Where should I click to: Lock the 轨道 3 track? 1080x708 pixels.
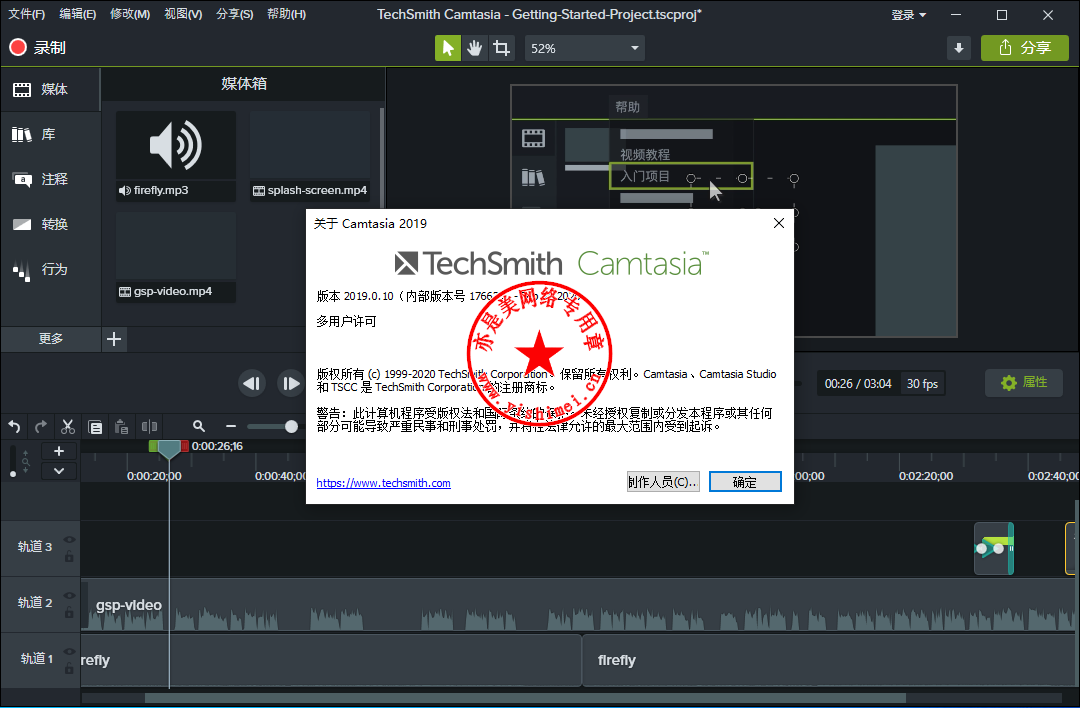69,556
